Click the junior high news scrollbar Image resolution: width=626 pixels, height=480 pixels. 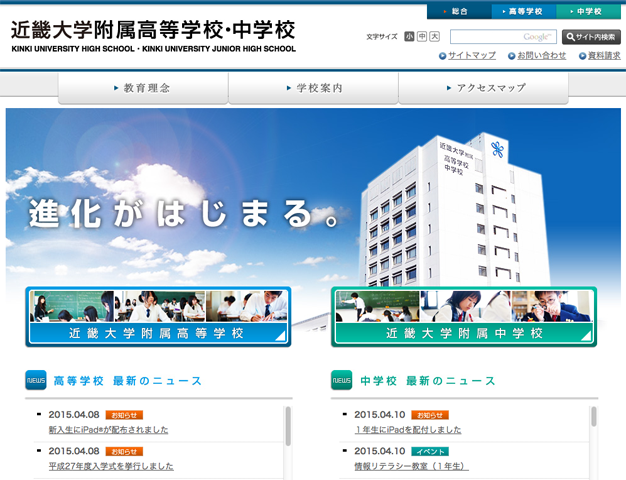pos(594,417)
